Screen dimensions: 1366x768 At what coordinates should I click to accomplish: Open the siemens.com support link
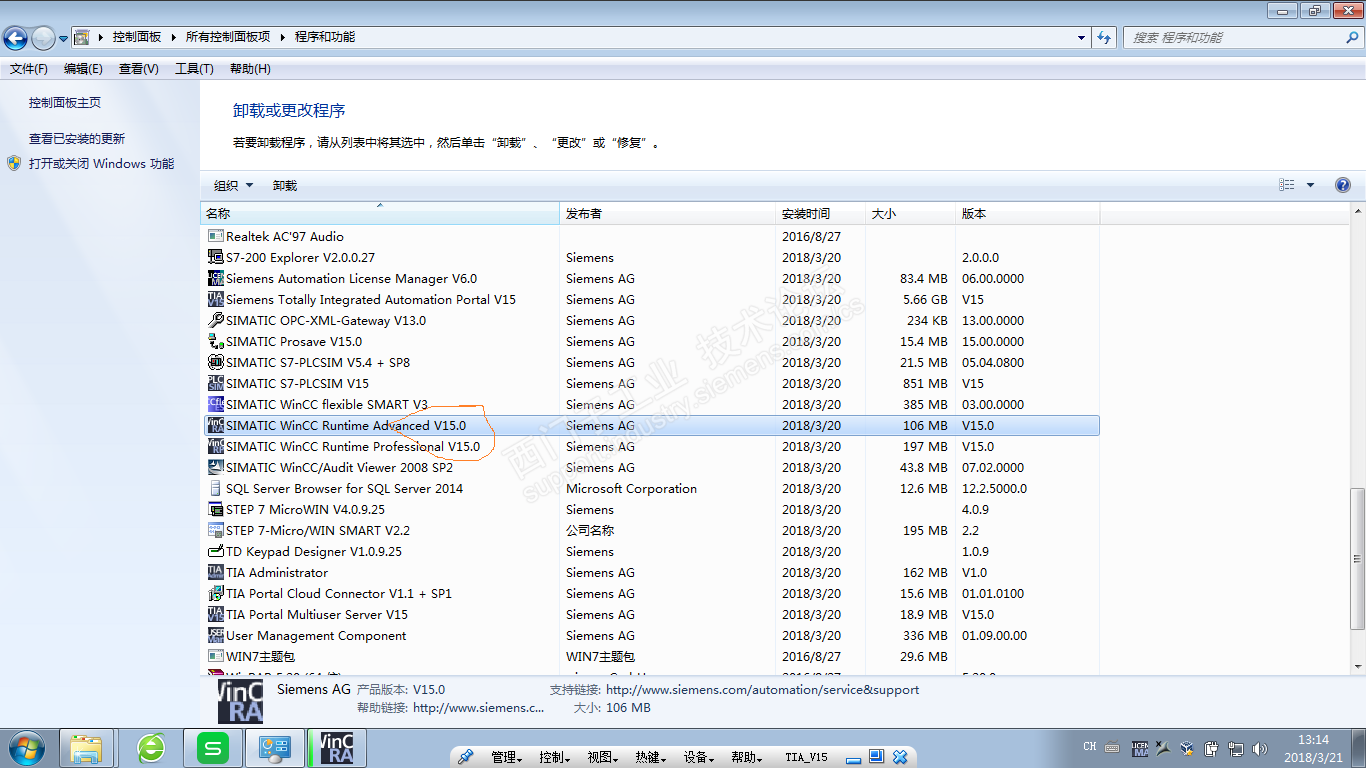[x=762, y=690]
